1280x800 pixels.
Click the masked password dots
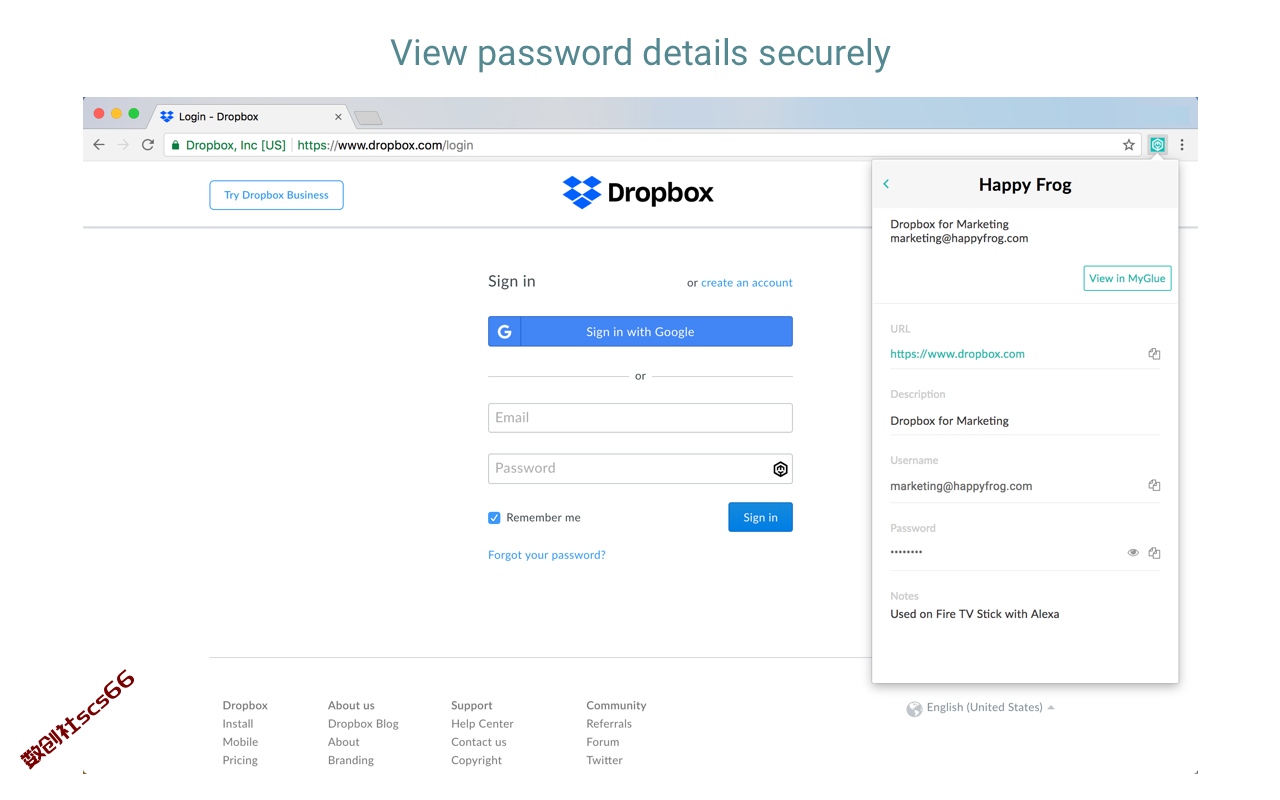[907, 552]
